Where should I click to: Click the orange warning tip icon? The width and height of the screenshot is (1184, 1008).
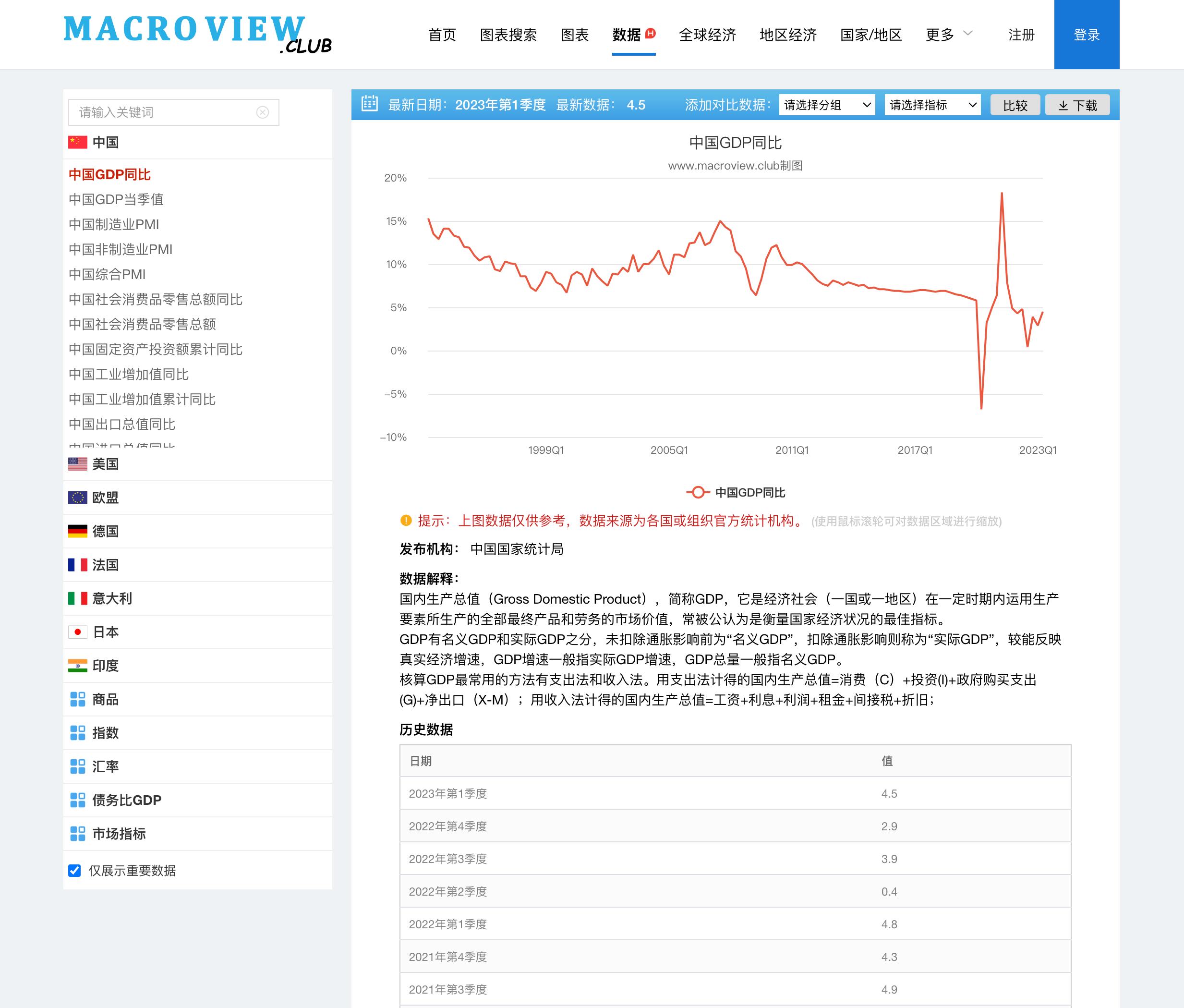406,521
